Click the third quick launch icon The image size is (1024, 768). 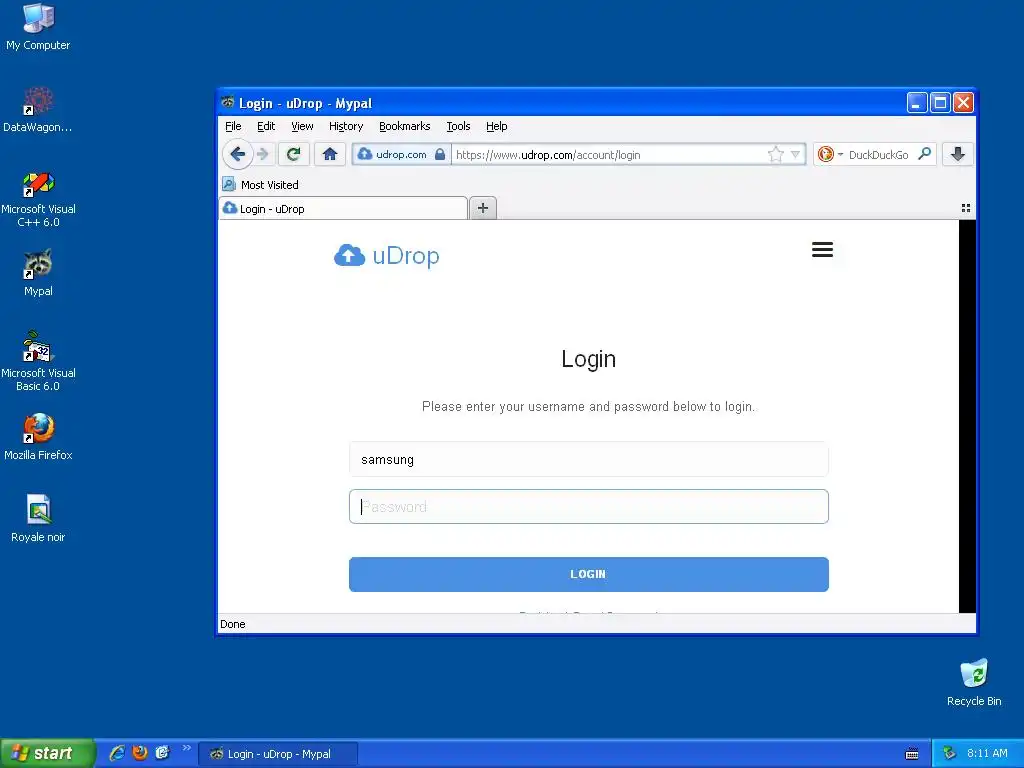pos(162,753)
